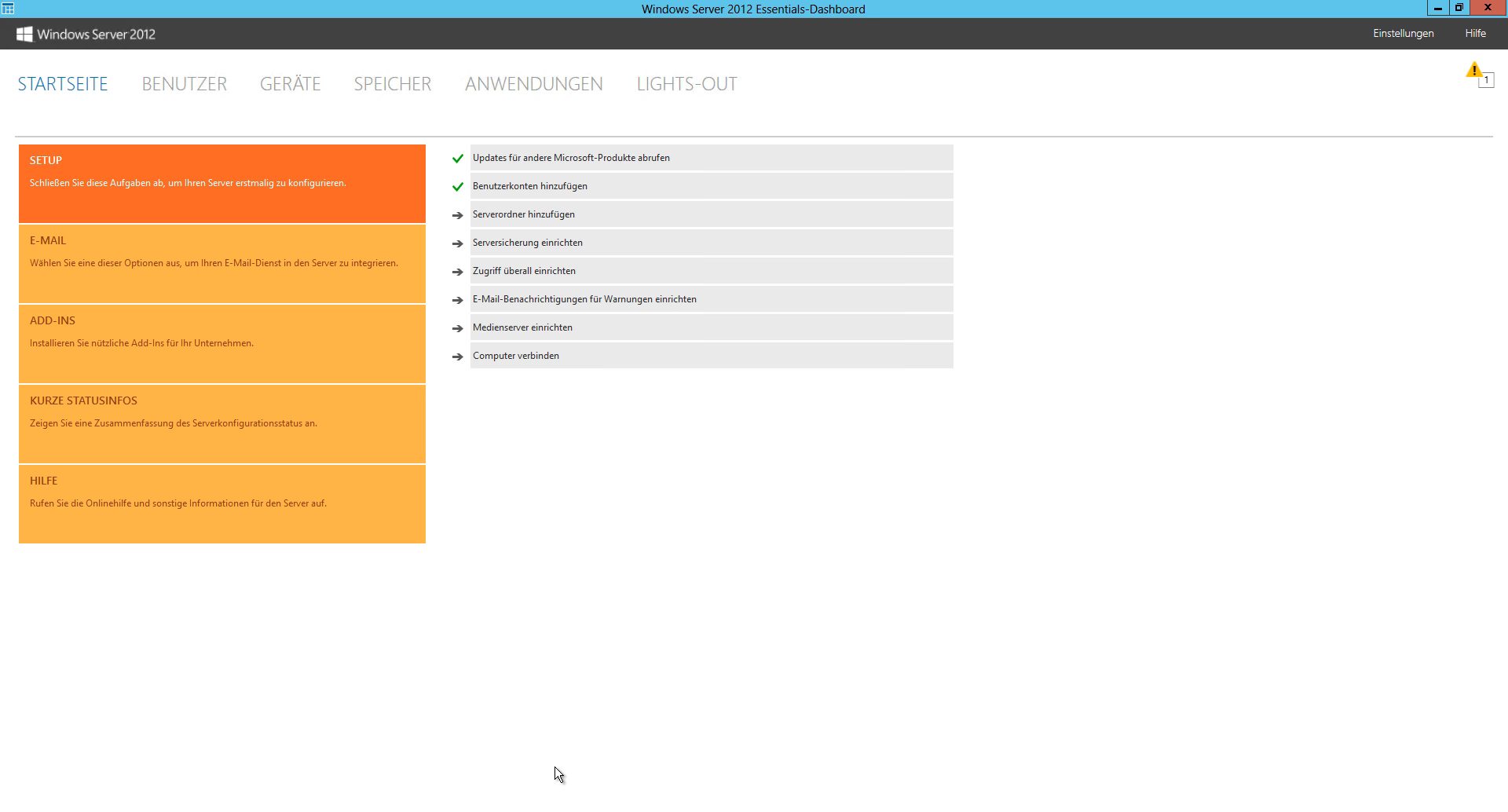
Task: Click the green checkmark beside Benutzerkonten hinzufügen
Action: coord(458,187)
